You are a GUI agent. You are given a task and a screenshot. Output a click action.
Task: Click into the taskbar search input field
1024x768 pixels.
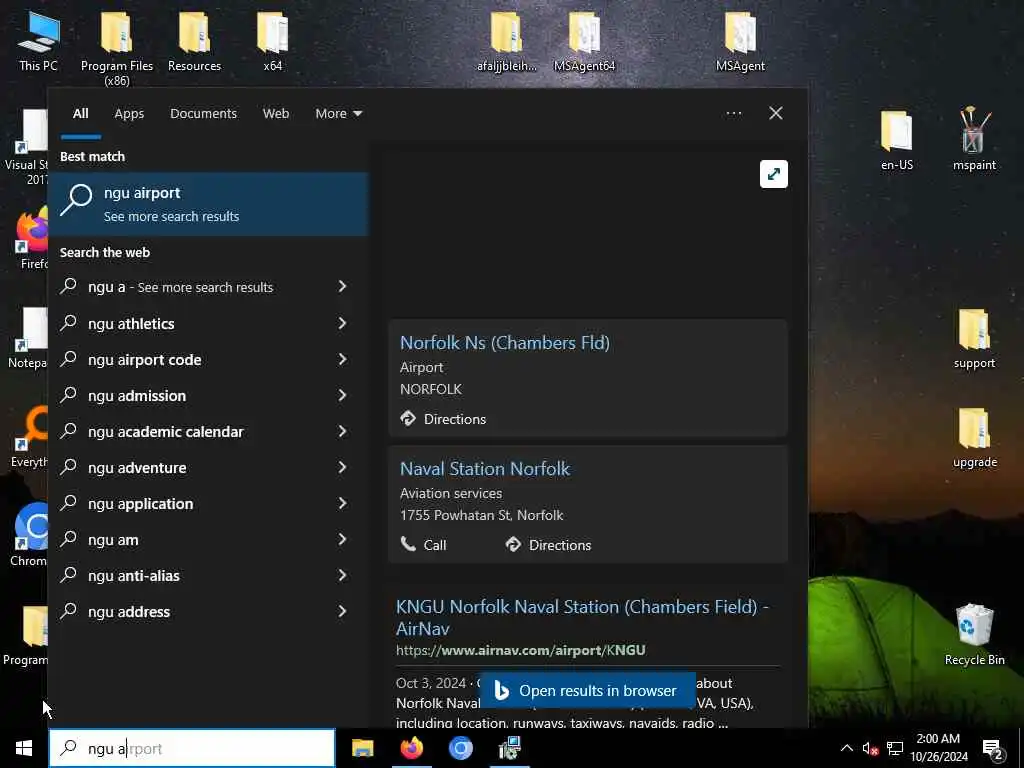(x=192, y=748)
